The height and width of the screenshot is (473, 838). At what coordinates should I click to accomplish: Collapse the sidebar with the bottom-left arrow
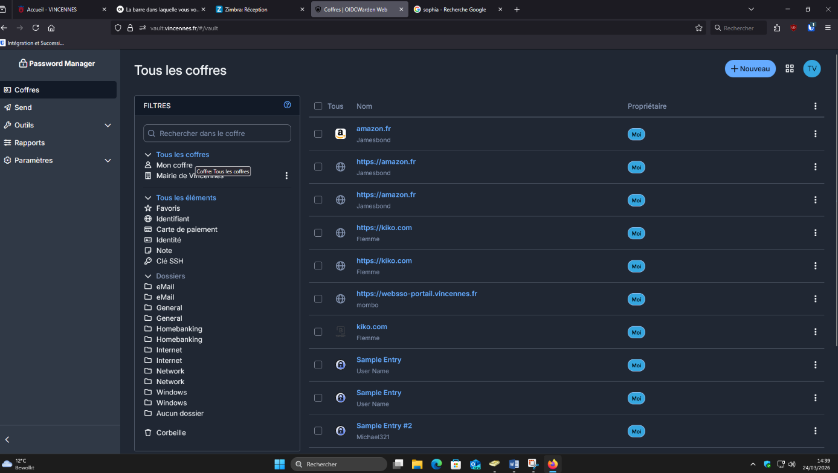point(7,439)
